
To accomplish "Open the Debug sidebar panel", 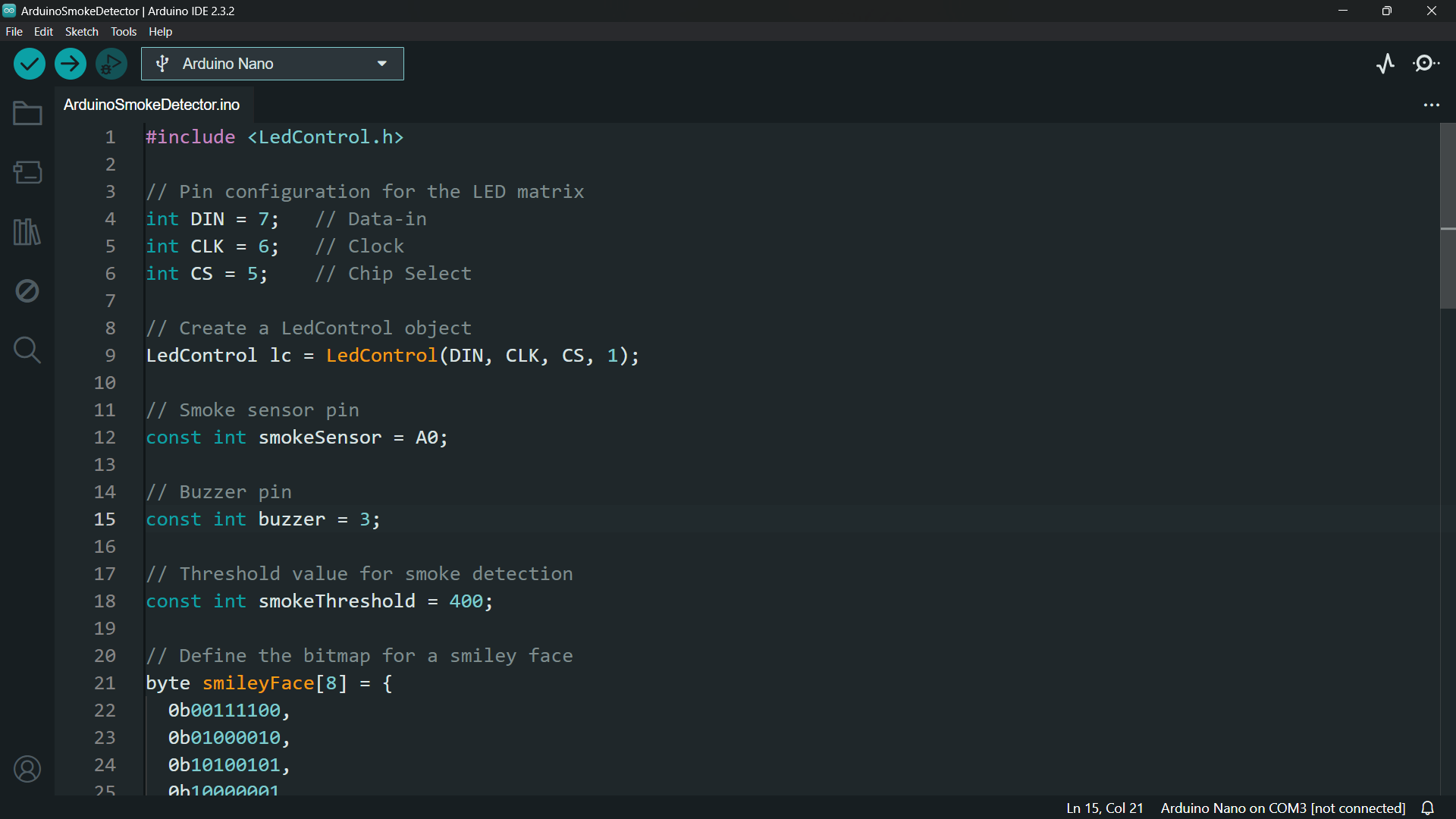I will click(27, 290).
